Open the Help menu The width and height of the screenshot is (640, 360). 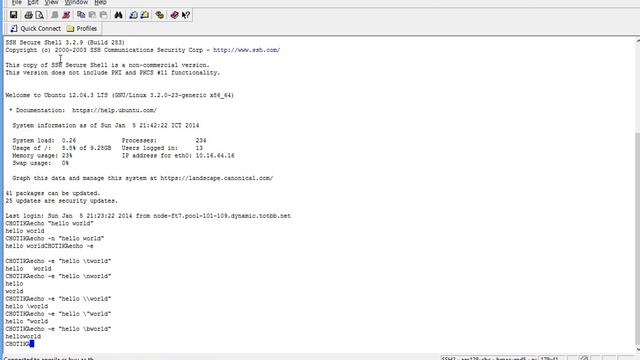pos(100,2)
